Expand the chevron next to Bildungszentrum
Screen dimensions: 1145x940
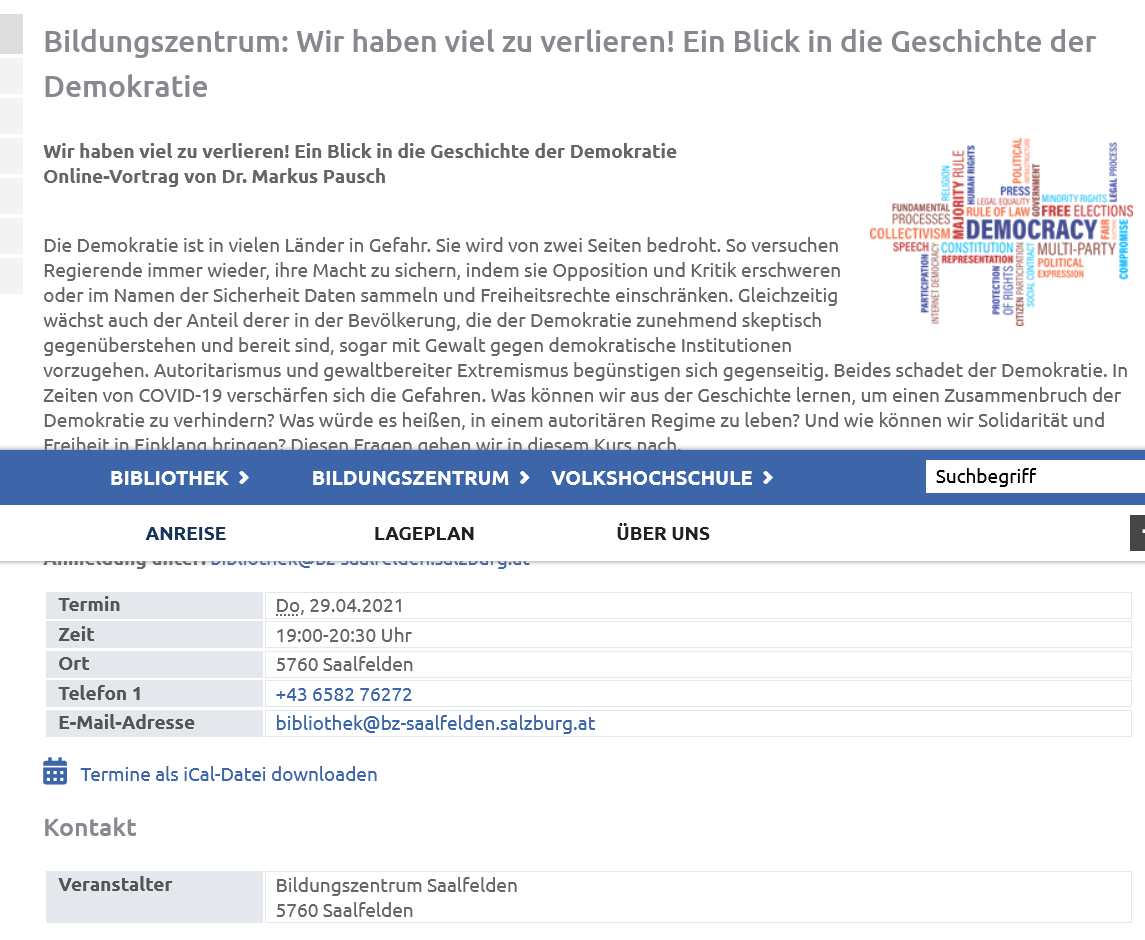click(x=524, y=478)
